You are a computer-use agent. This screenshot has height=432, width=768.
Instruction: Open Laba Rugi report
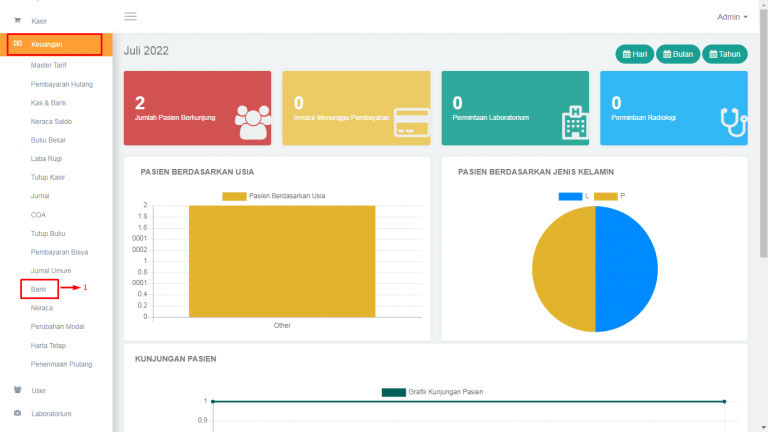[46, 159]
